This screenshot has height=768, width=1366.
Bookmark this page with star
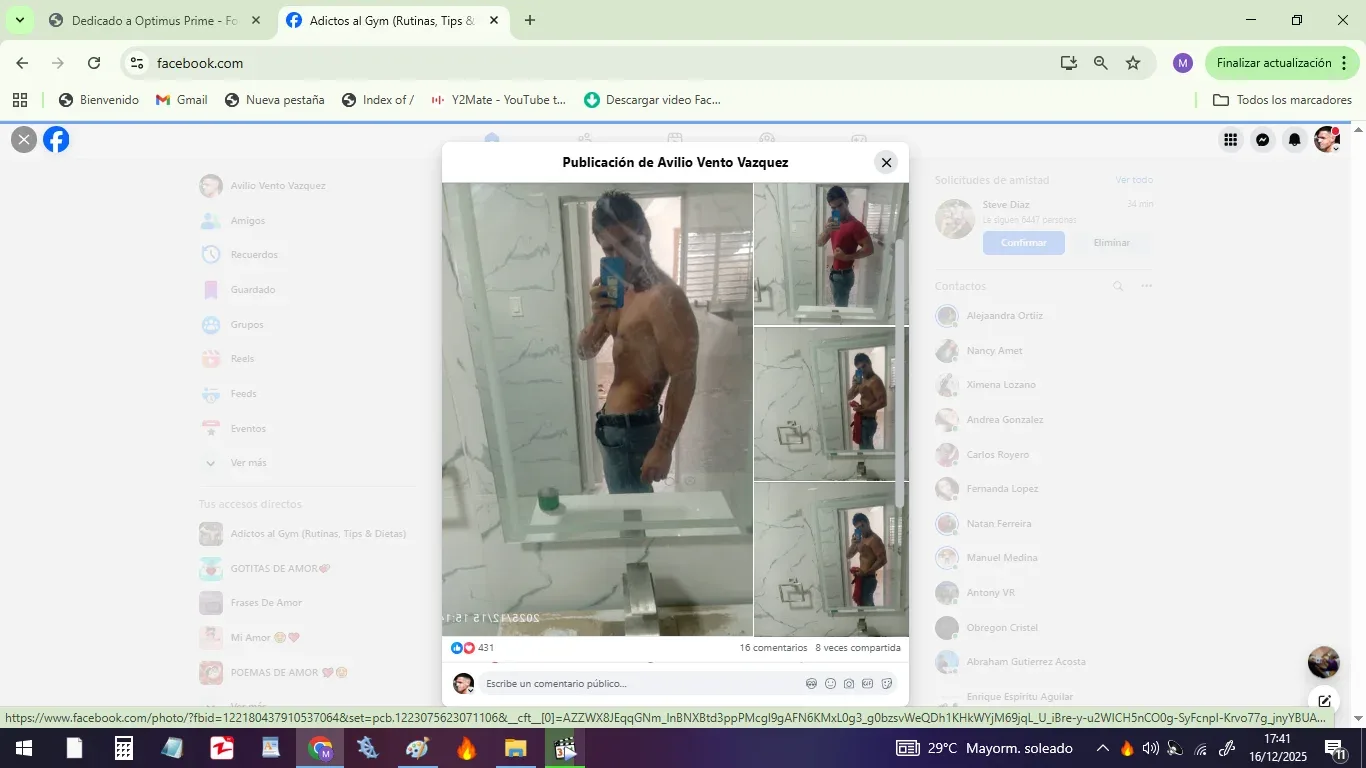[1133, 63]
